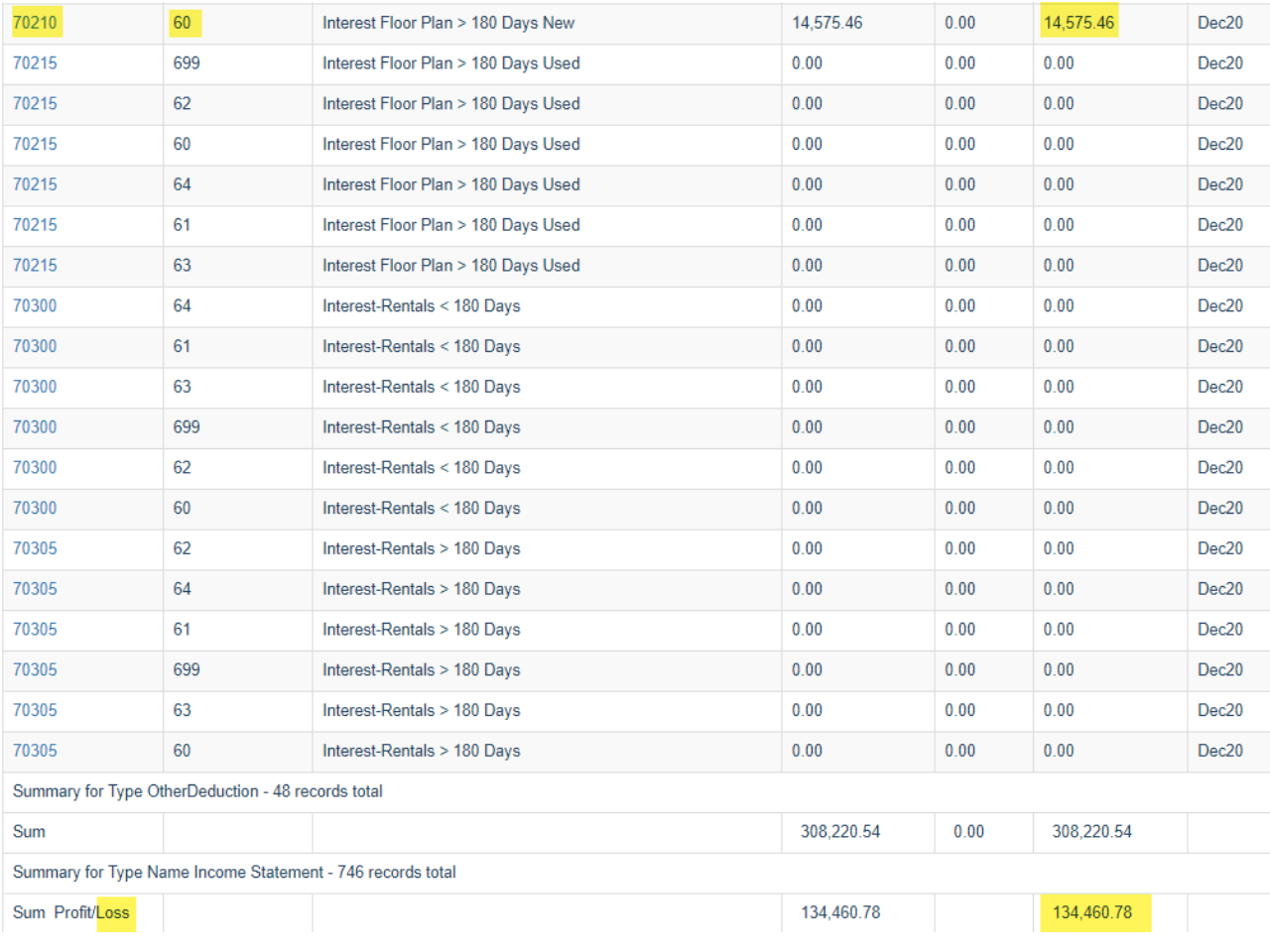
Task: Open account 70215 with department 62
Action: (x=35, y=104)
